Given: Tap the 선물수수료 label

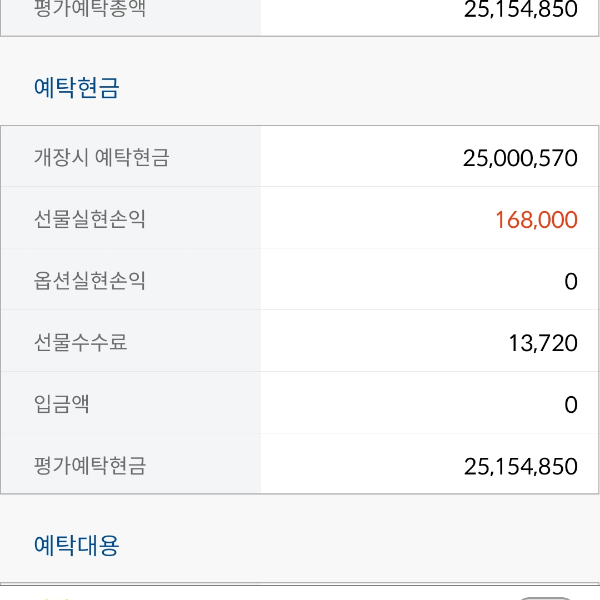Looking at the screenshot, I should coord(80,343).
